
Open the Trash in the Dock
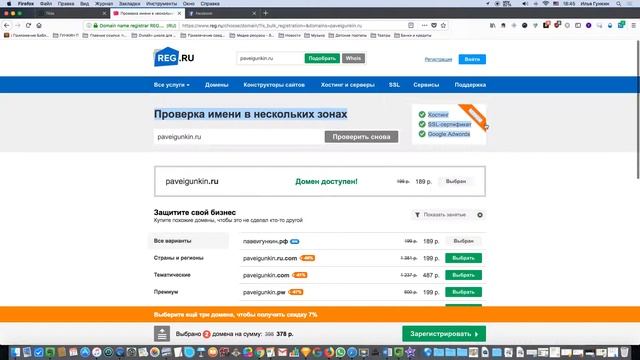tap(624, 352)
